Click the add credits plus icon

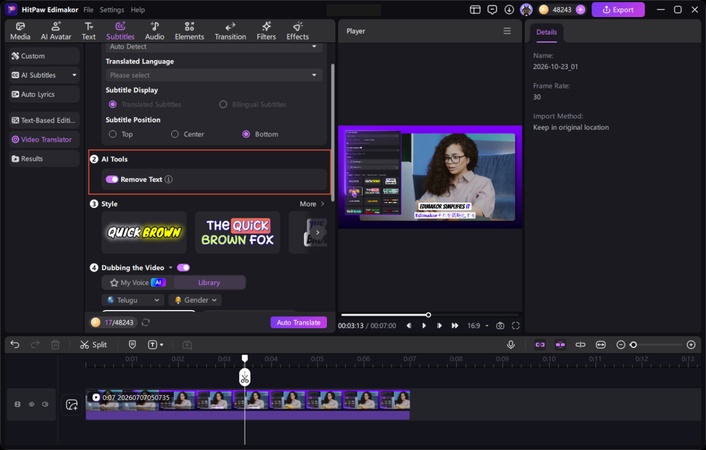click(580, 9)
